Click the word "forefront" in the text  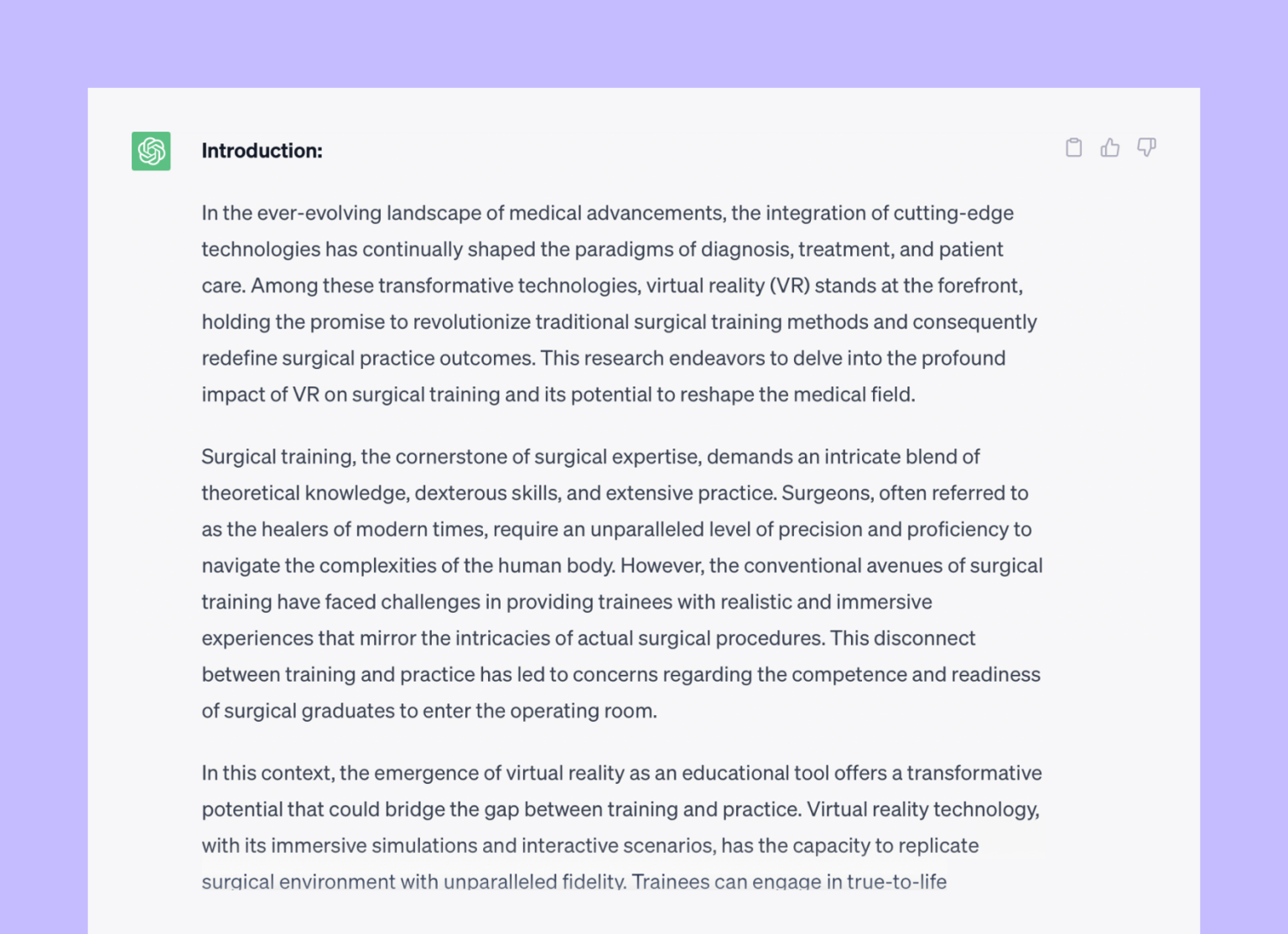979,286
